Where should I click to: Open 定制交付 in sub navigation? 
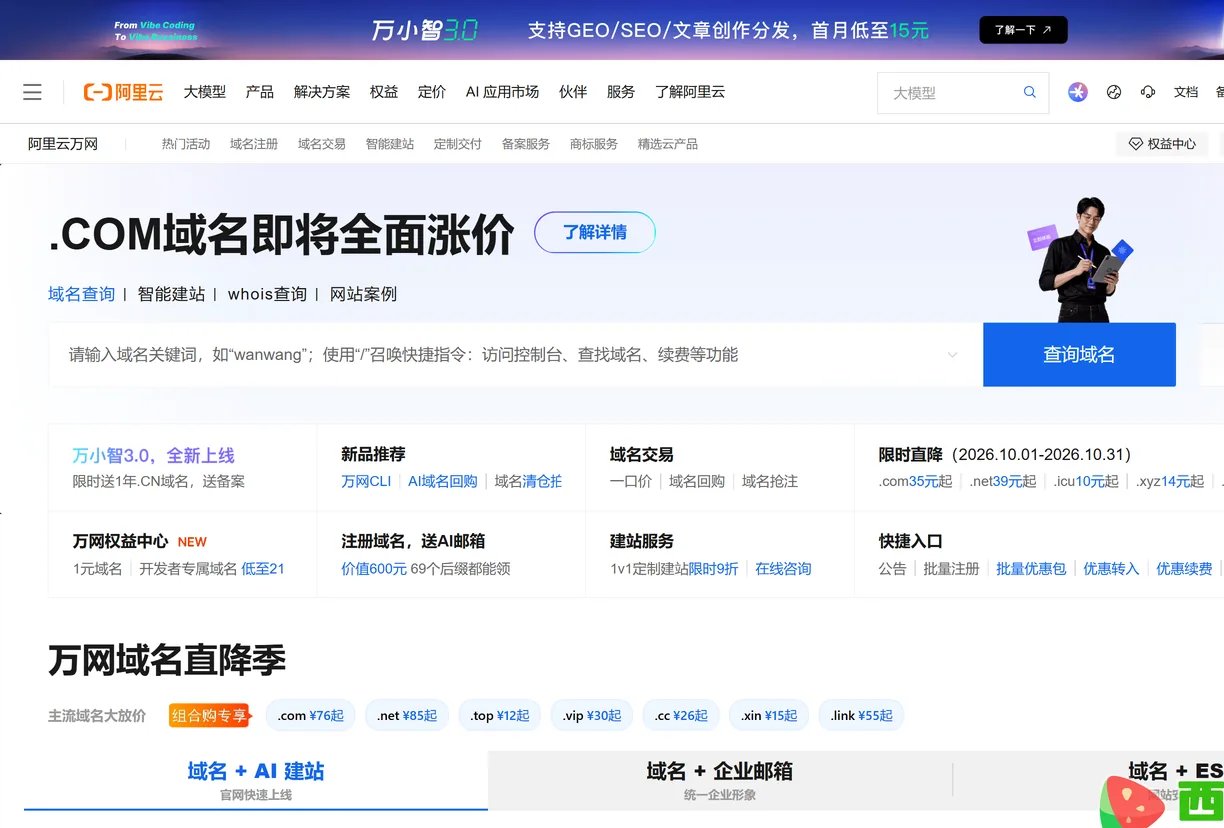point(458,144)
